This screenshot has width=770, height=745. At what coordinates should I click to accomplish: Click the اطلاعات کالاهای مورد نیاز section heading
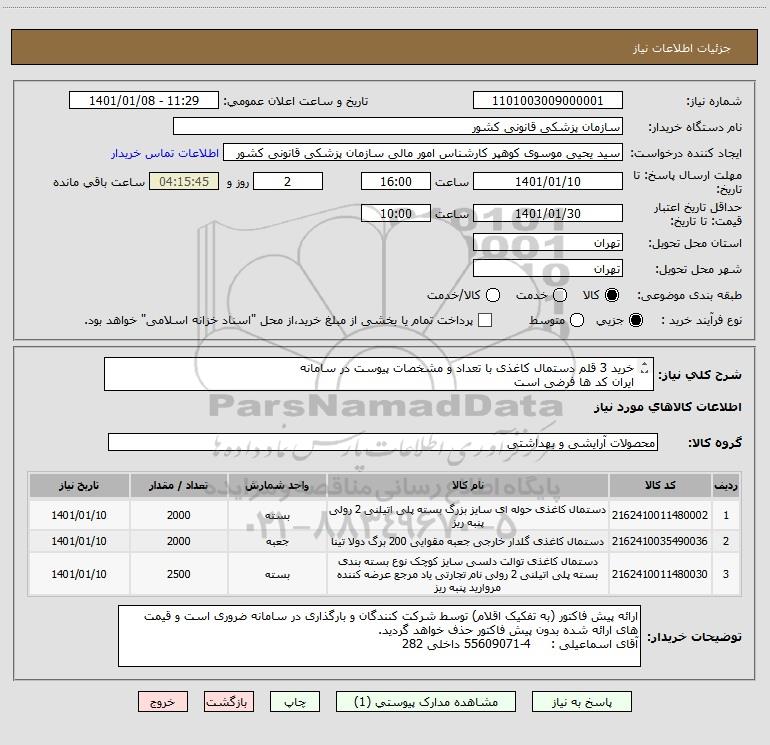tap(668, 407)
